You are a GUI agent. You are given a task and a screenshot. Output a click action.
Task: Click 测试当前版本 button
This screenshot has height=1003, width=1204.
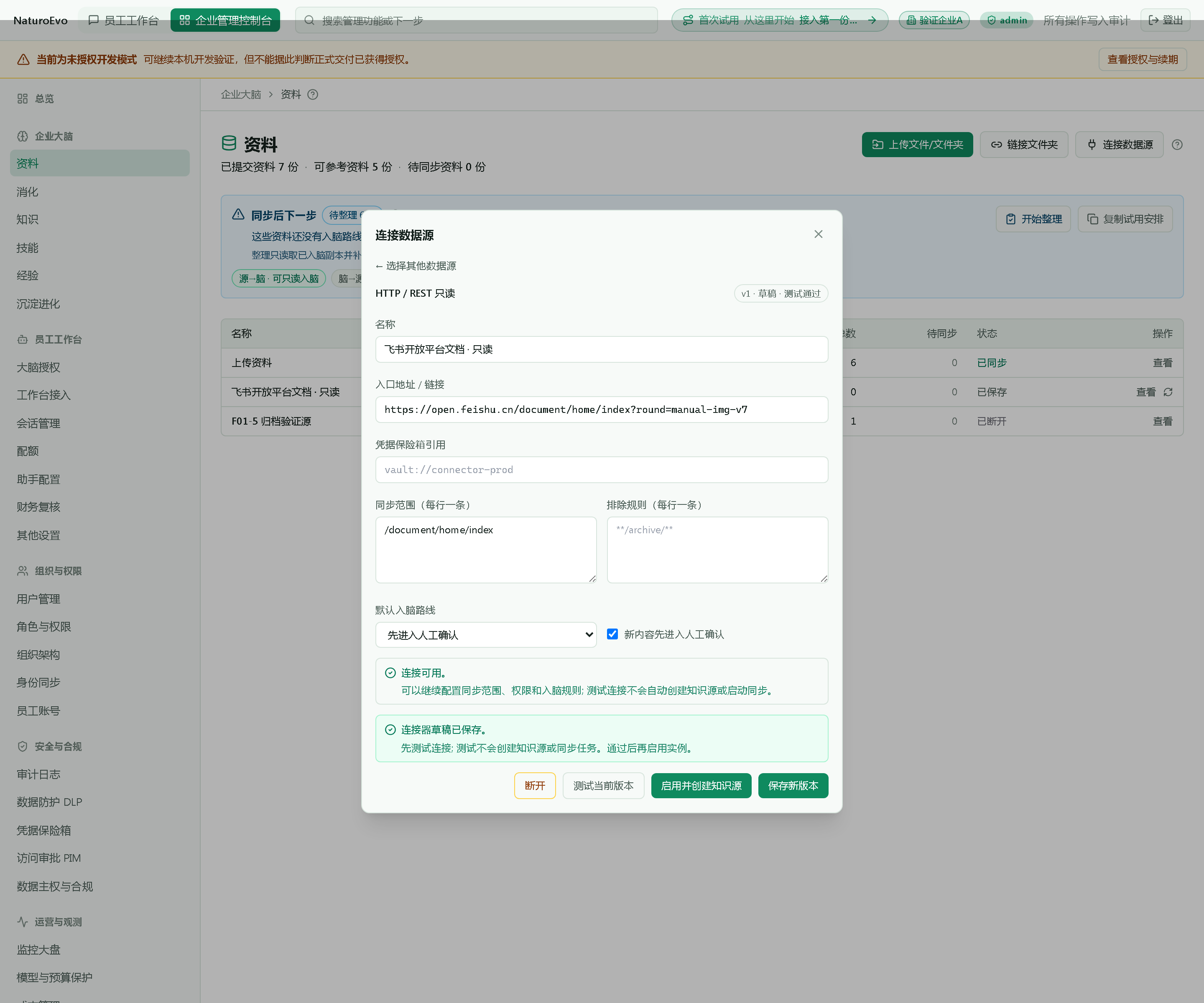pos(603,785)
